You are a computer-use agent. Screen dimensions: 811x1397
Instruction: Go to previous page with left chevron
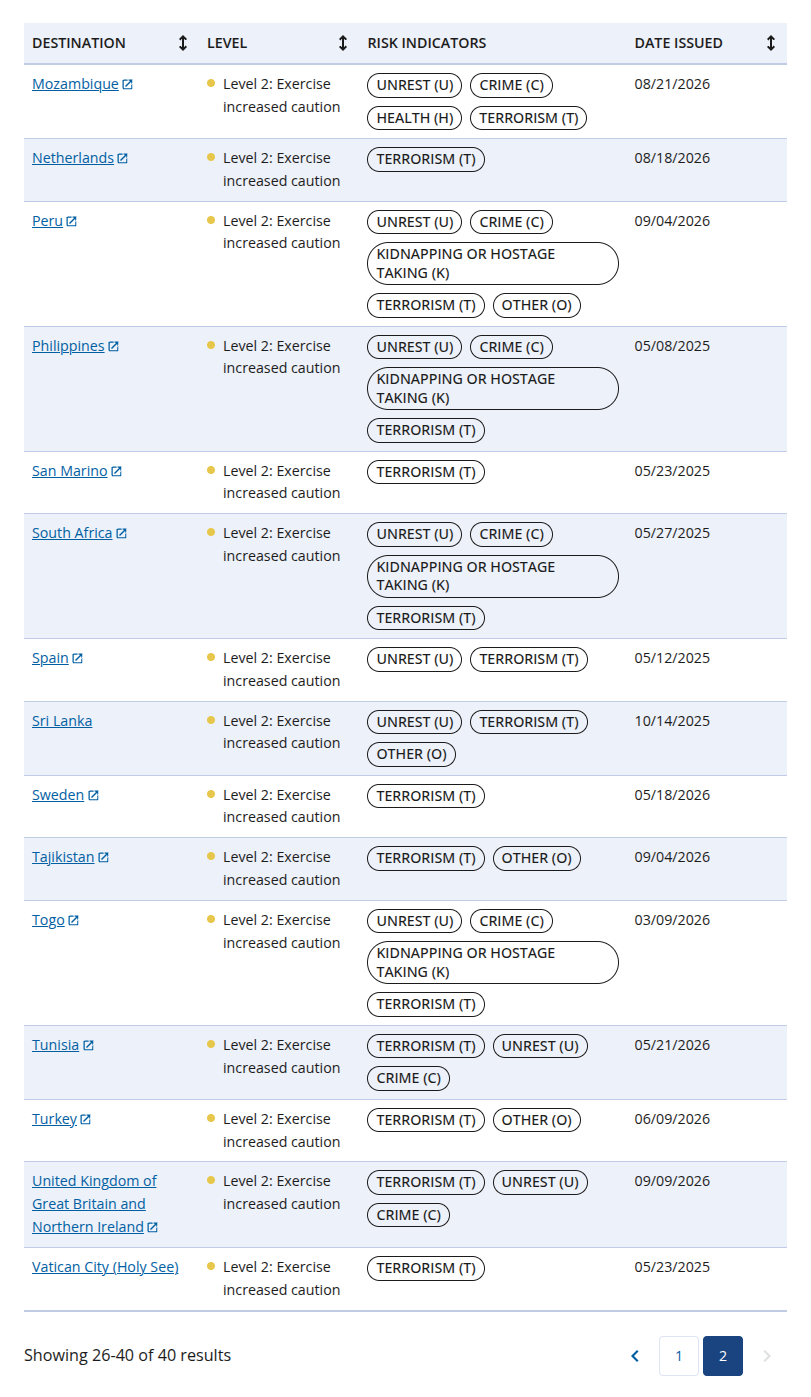click(x=635, y=1356)
